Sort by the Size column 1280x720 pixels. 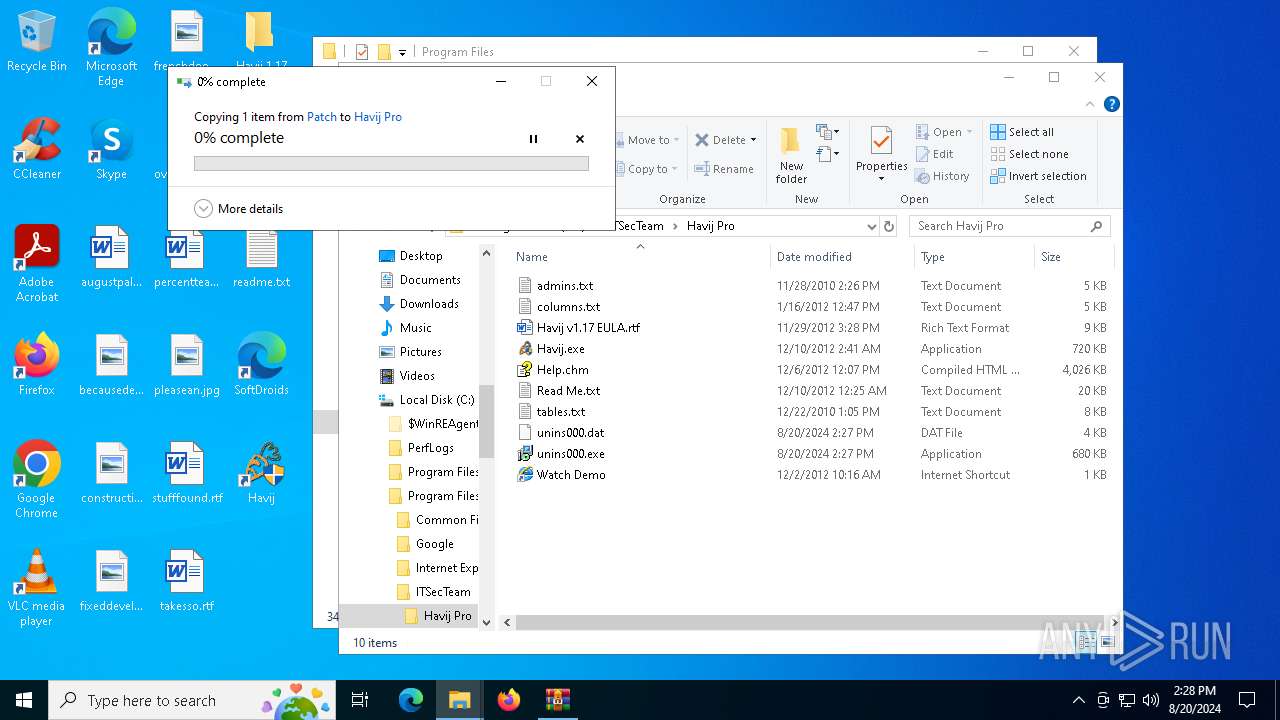(x=1072, y=257)
